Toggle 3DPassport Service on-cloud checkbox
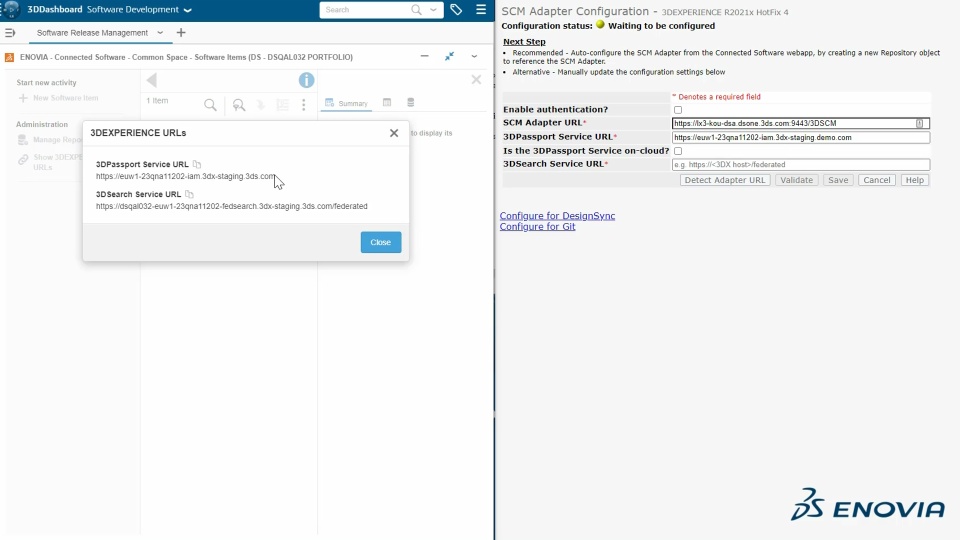The width and height of the screenshot is (960, 540). [678, 151]
